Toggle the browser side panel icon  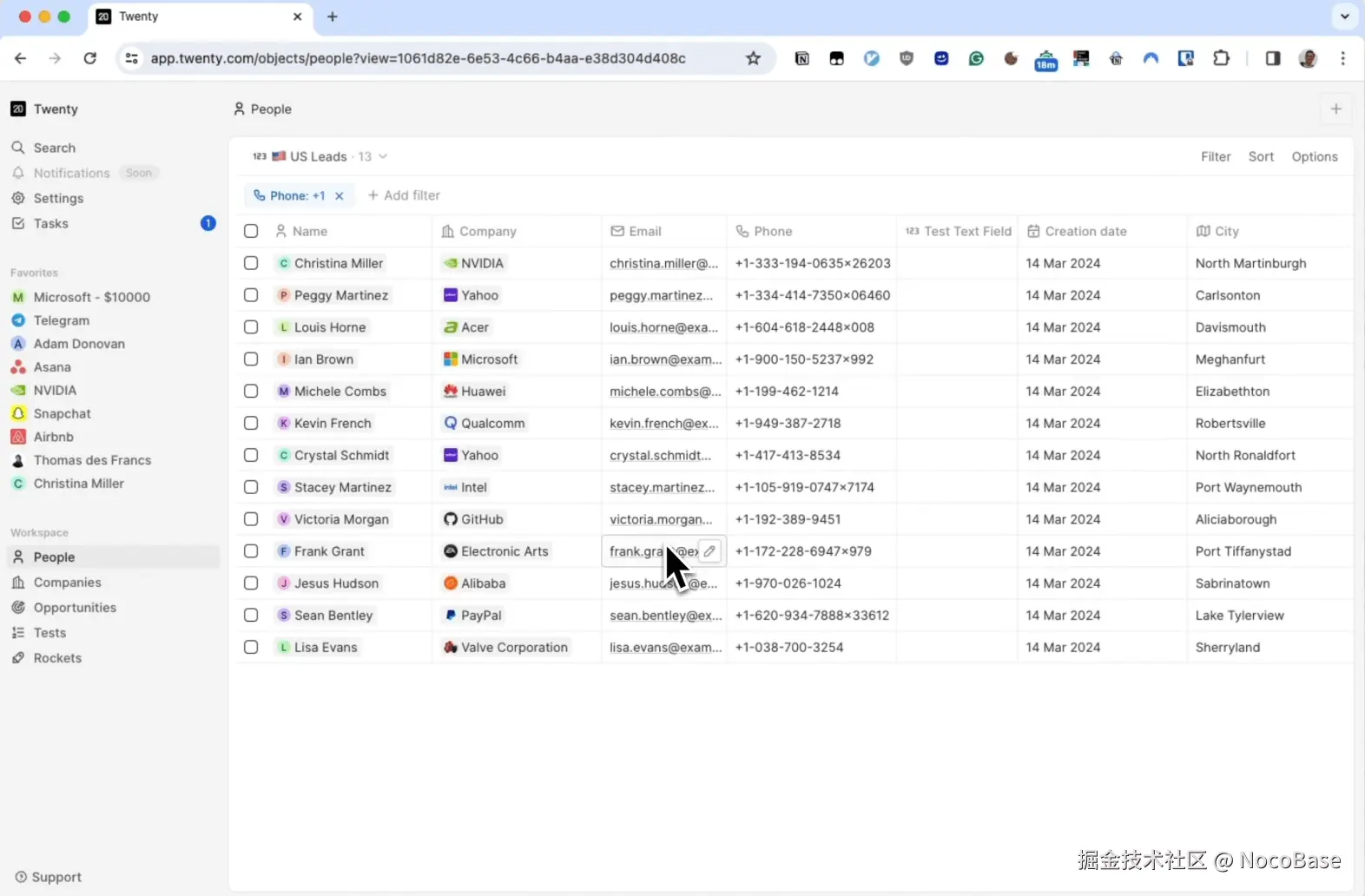pos(1273,58)
